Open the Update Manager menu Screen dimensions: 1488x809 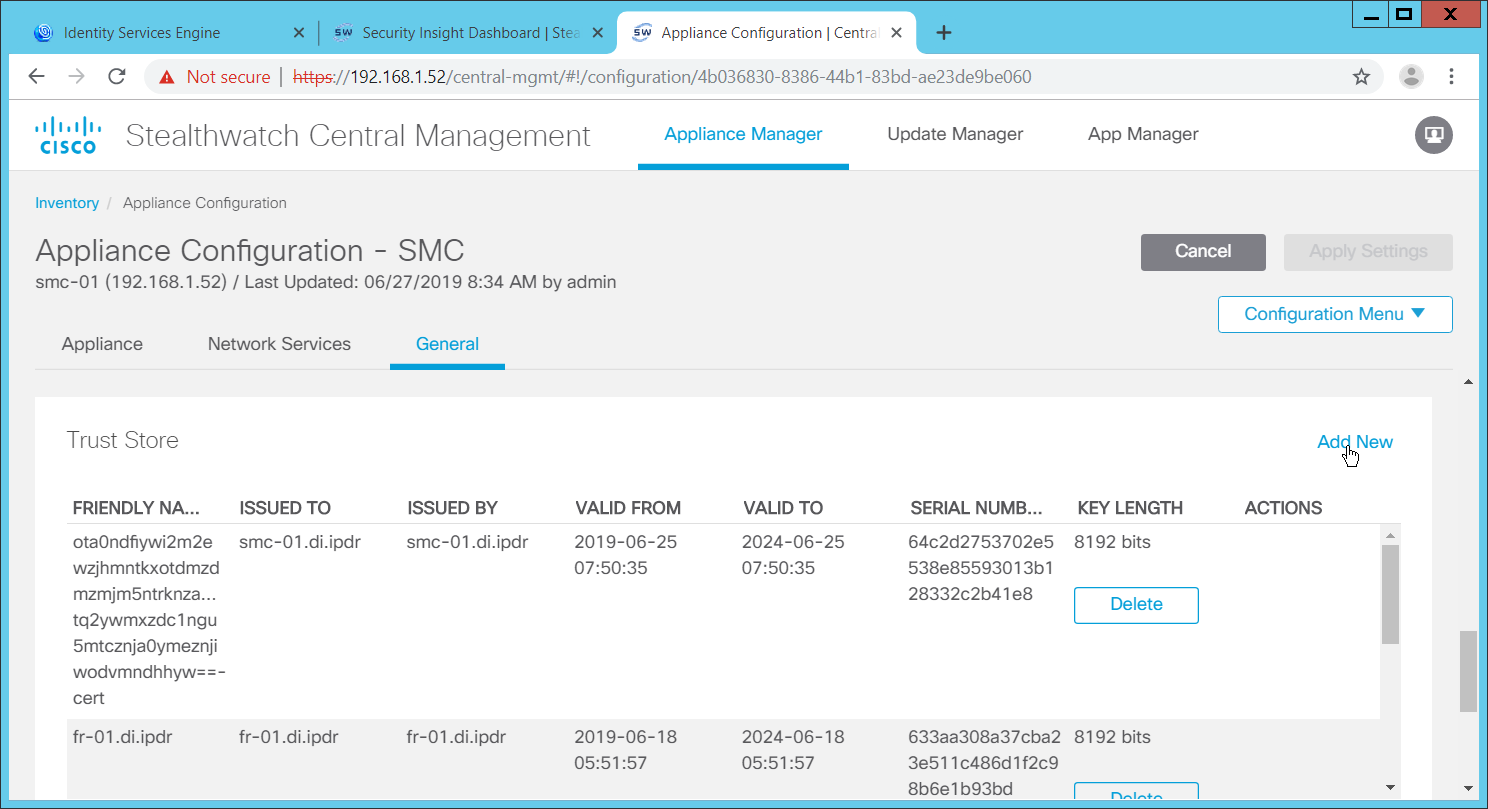(x=955, y=134)
